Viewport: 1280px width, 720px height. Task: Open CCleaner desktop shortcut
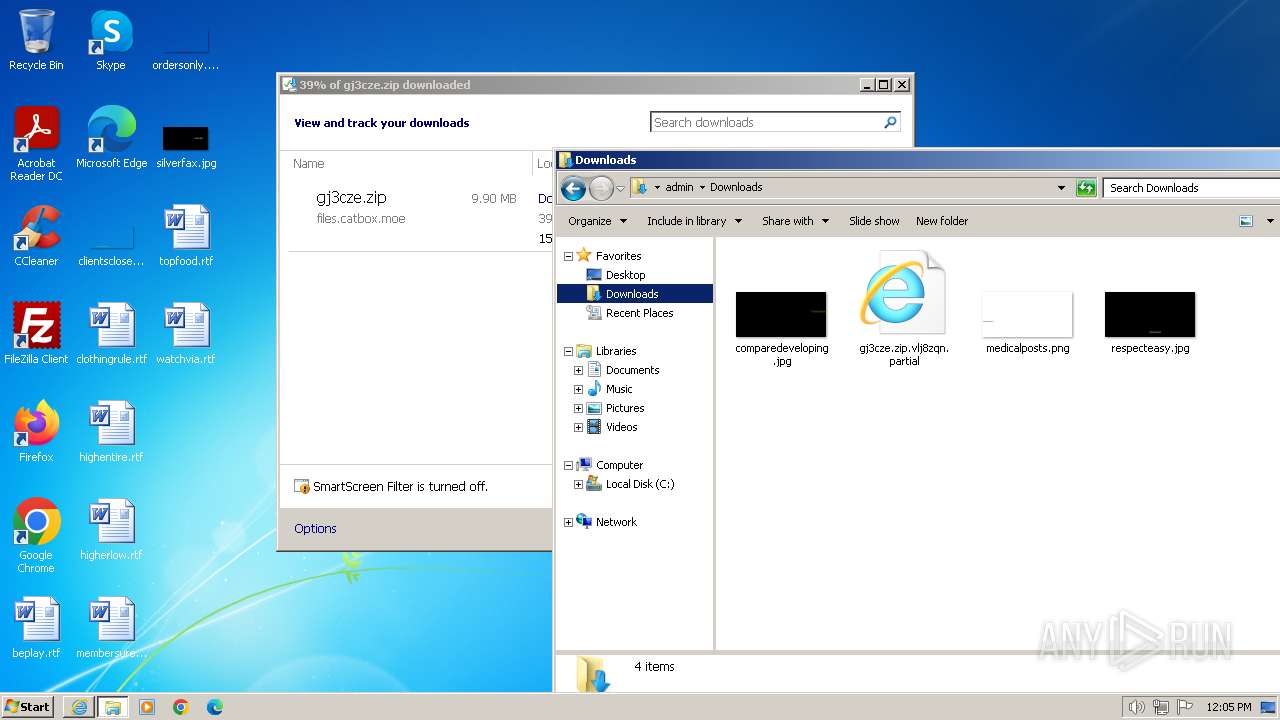pos(36,236)
